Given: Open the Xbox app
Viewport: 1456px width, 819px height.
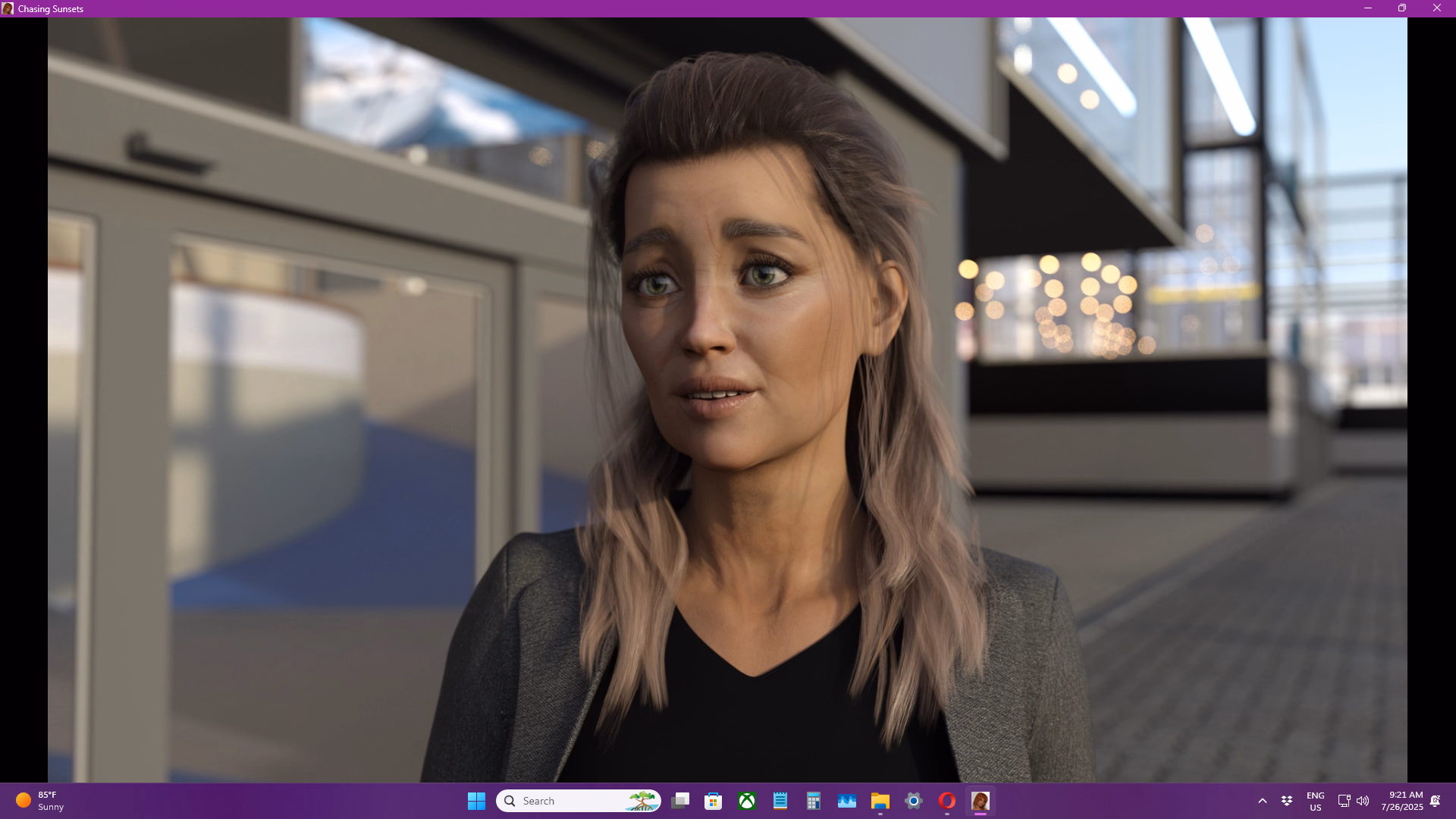Looking at the screenshot, I should coord(747,801).
